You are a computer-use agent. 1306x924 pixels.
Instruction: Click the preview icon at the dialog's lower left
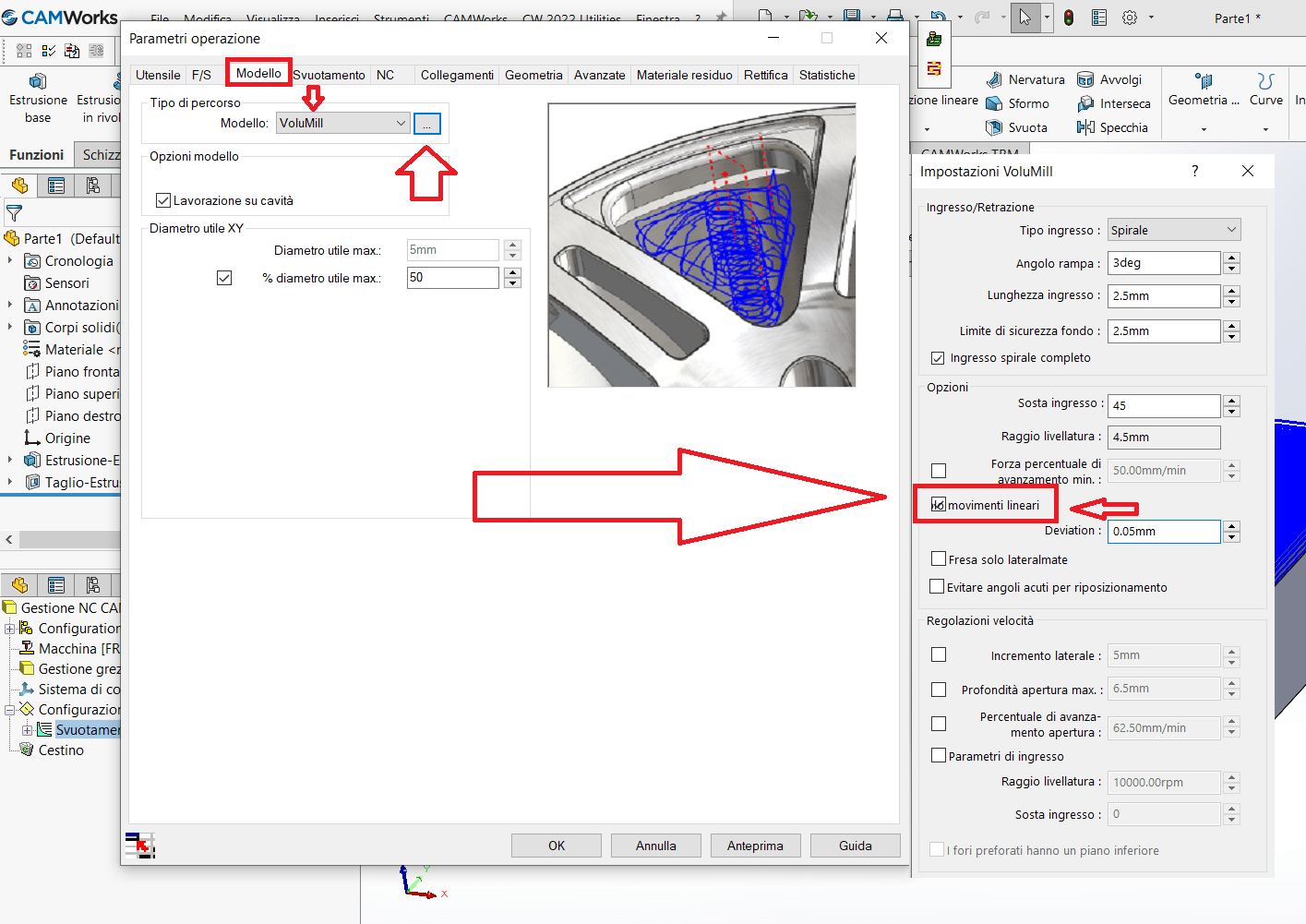(139, 845)
